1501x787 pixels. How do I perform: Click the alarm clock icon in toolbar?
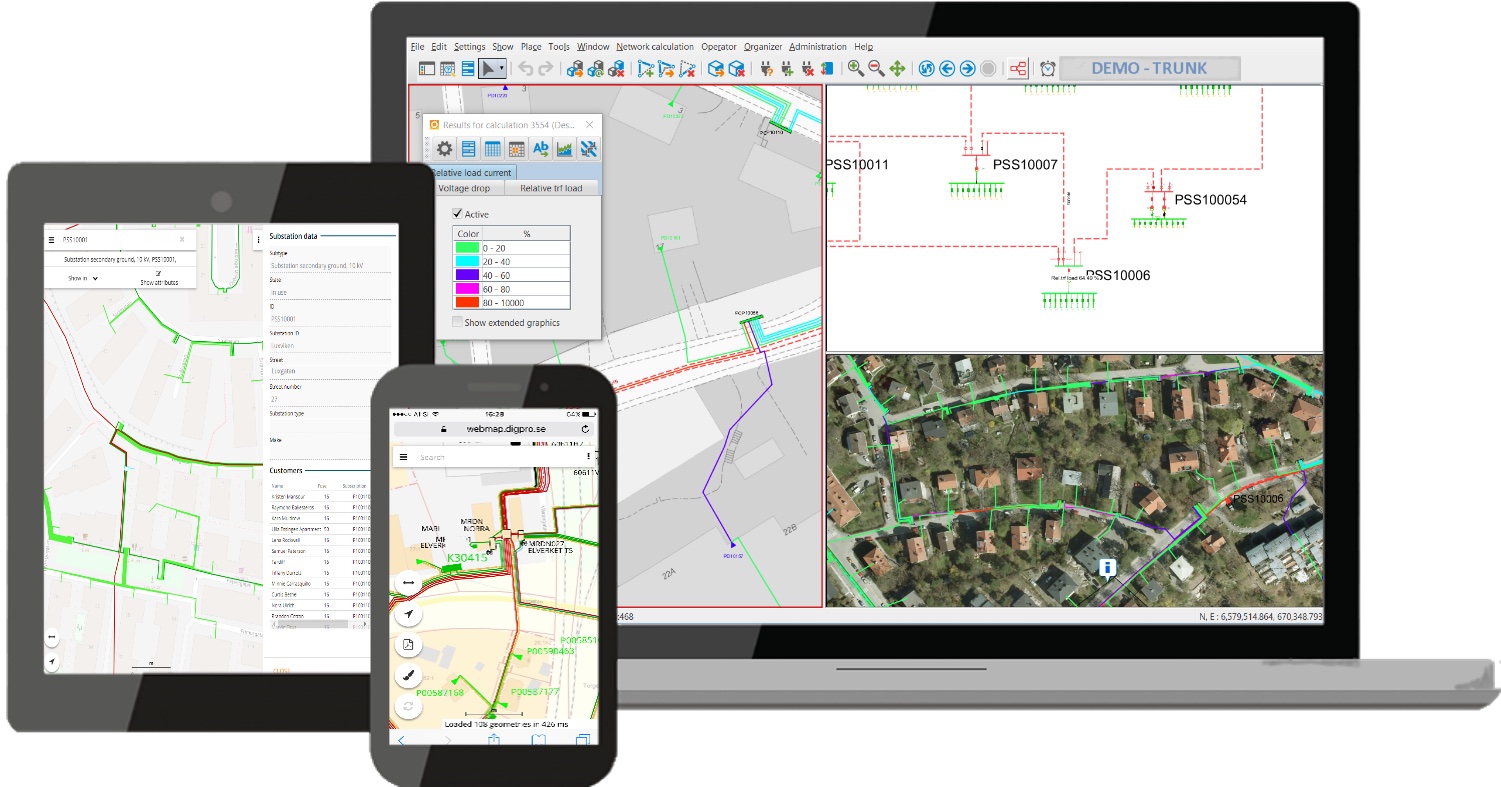point(1047,69)
